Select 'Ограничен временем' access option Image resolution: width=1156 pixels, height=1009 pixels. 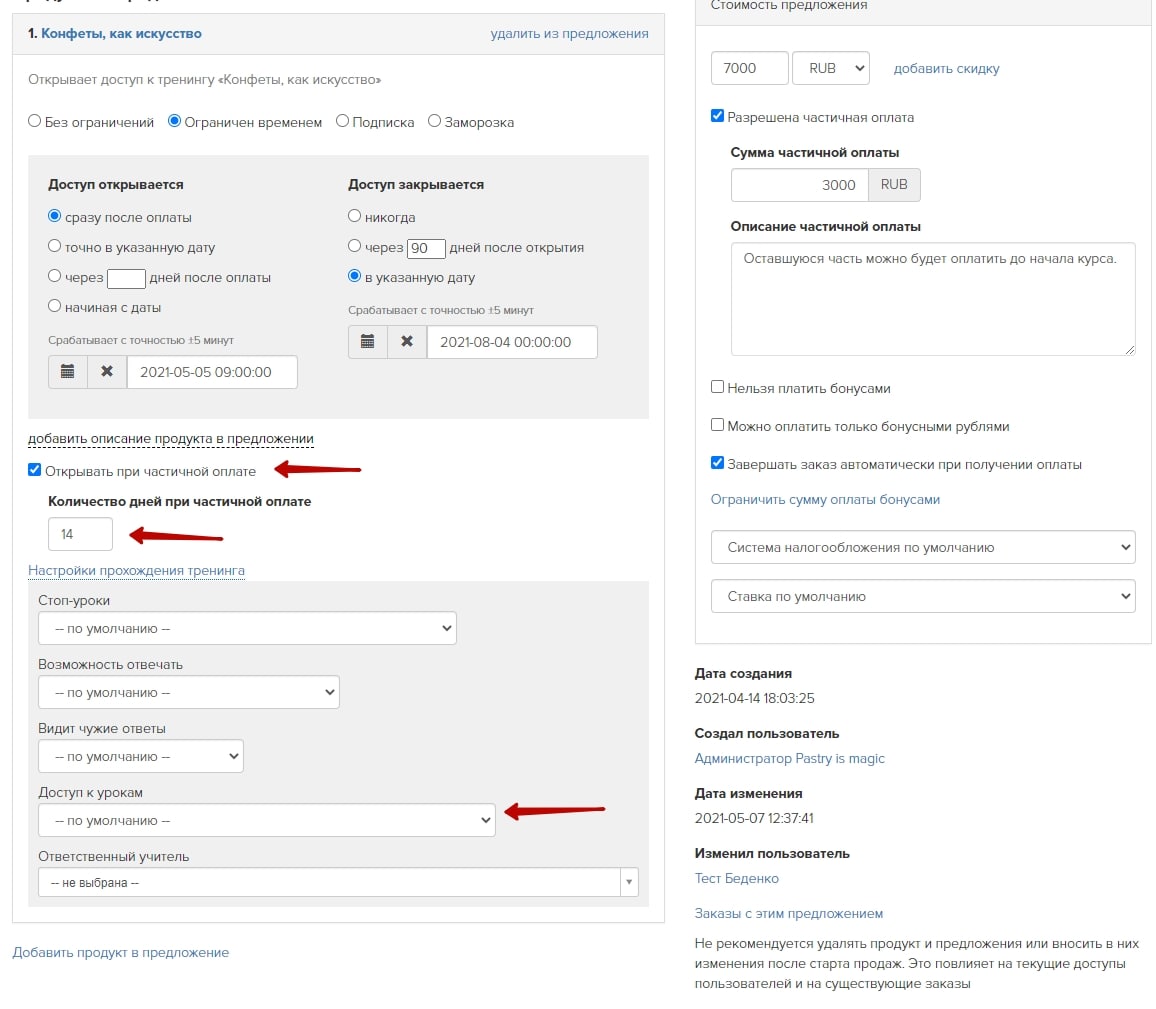pyautogui.click(x=174, y=121)
